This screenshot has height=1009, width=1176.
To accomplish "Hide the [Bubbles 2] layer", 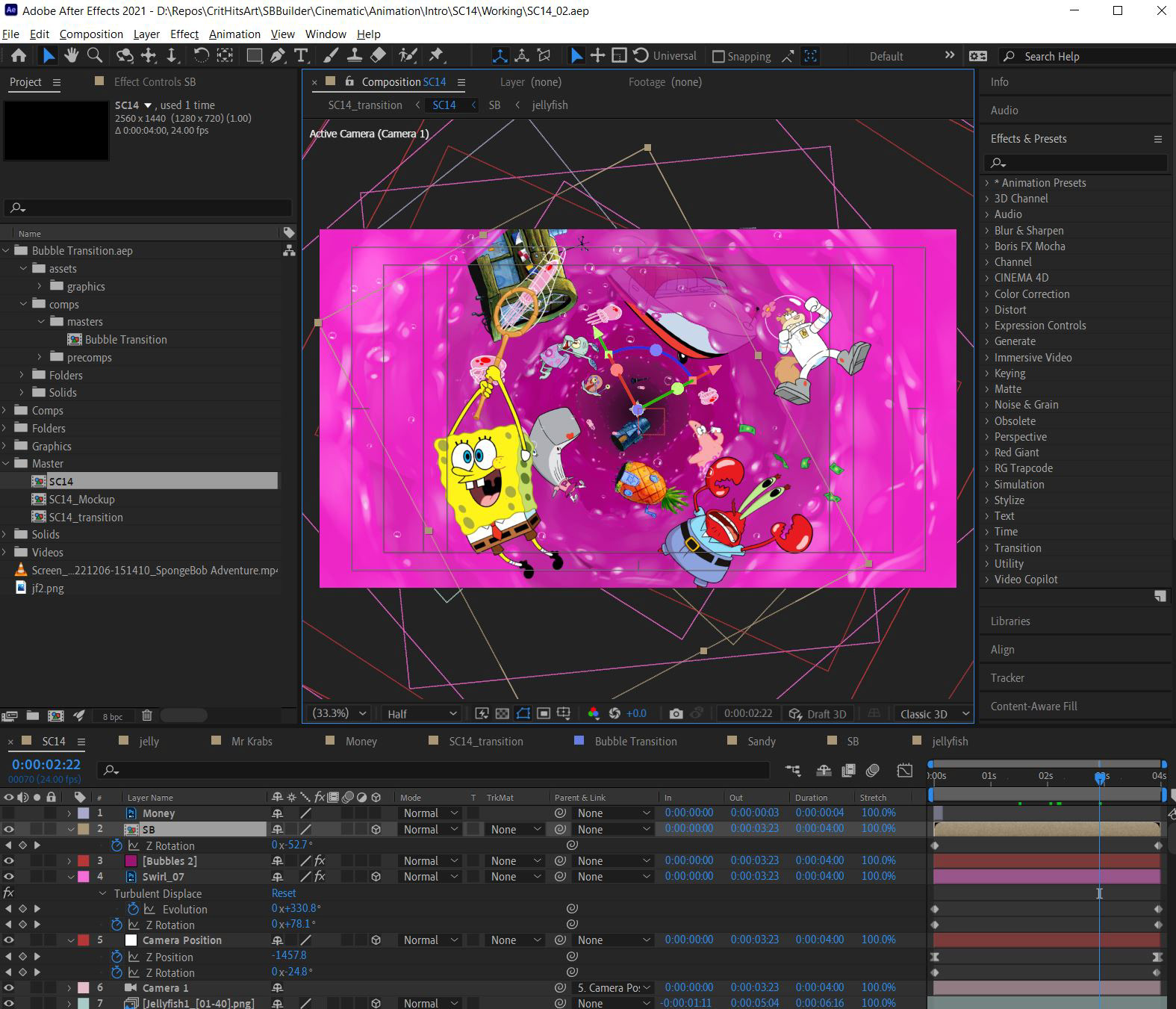I will 9,861.
